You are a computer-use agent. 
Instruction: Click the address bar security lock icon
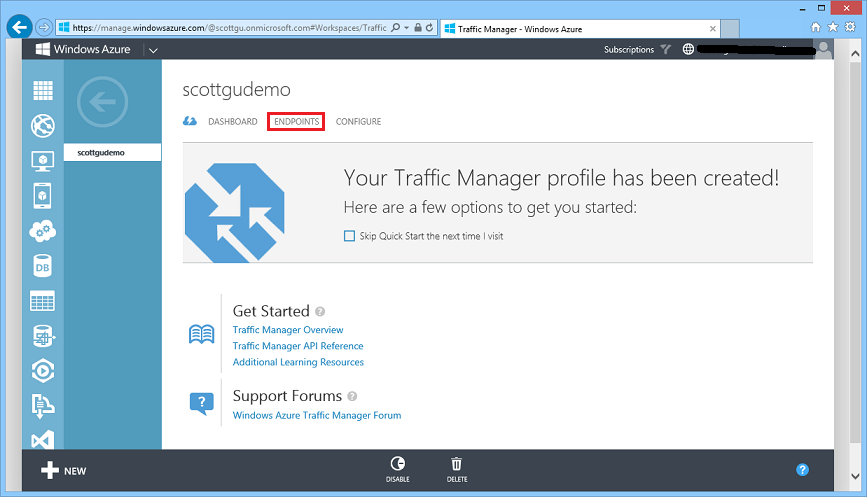pos(418,28)
